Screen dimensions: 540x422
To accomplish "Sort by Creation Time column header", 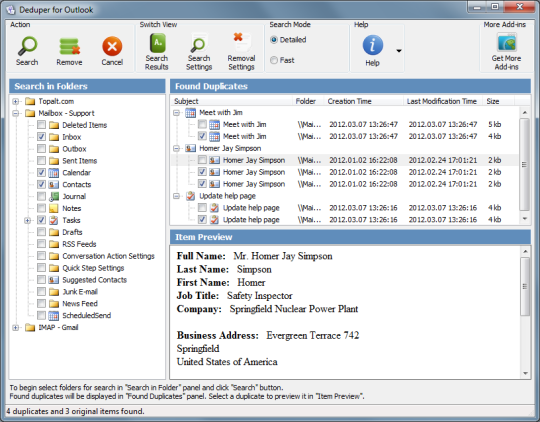I will pyautogui.click(x=364, y=101).
